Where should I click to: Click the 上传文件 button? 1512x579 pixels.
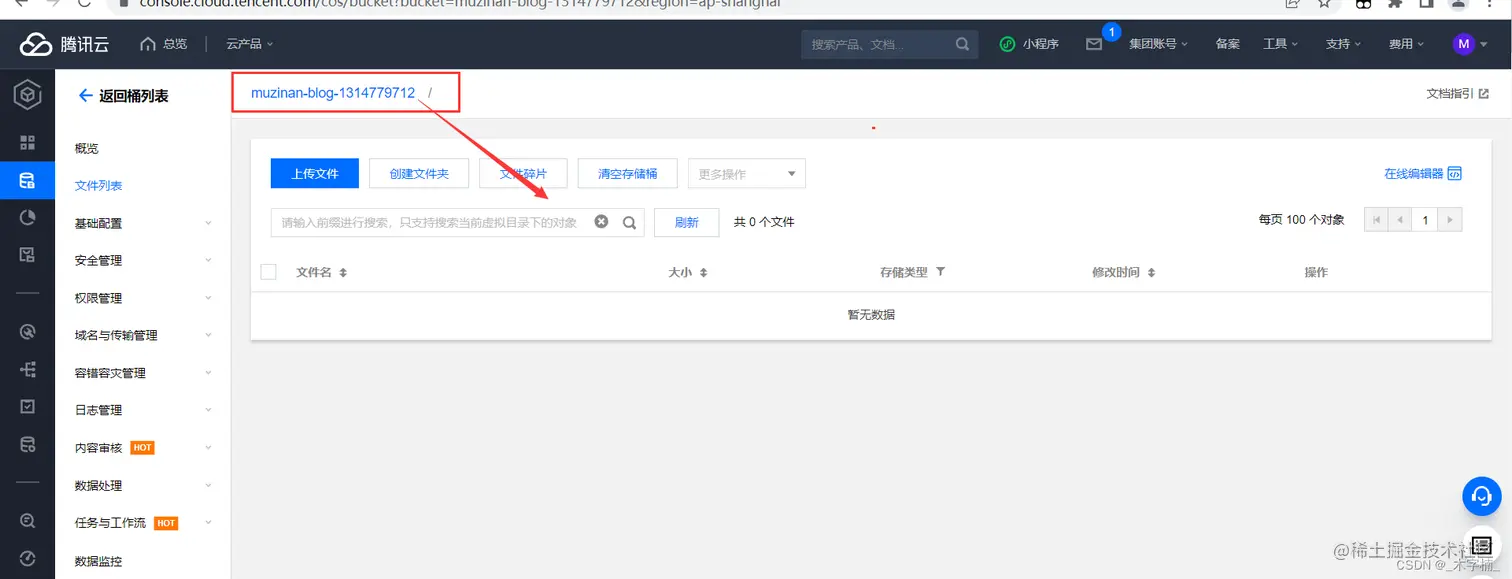click(314, 172)
